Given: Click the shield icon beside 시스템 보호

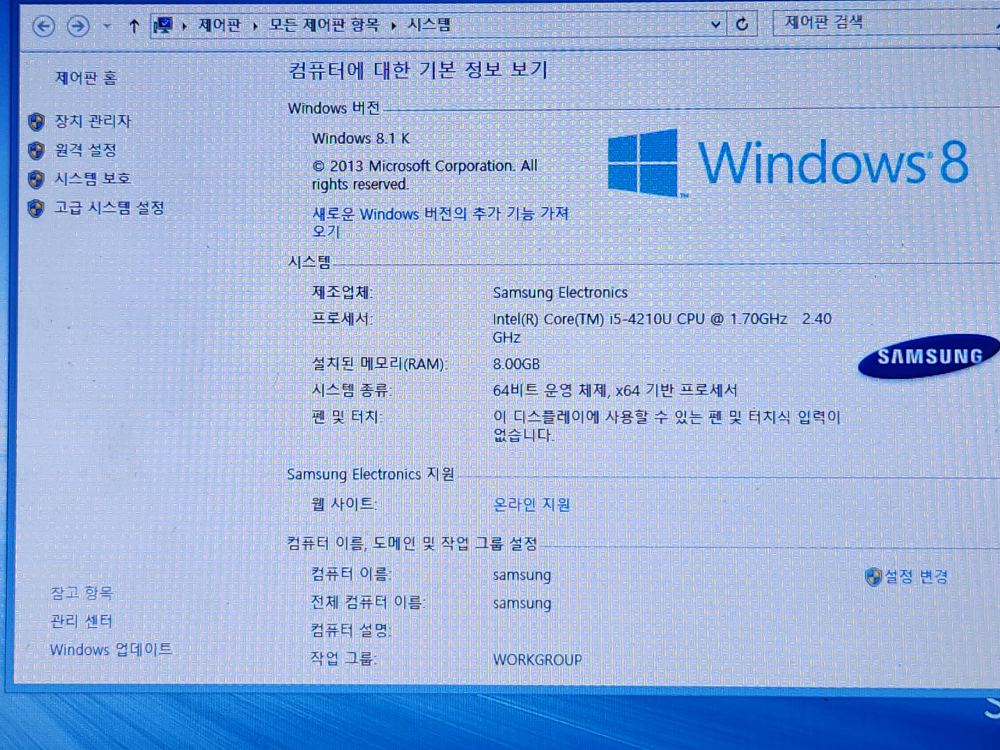Looking at the screenshot, I should click(36, 179).
